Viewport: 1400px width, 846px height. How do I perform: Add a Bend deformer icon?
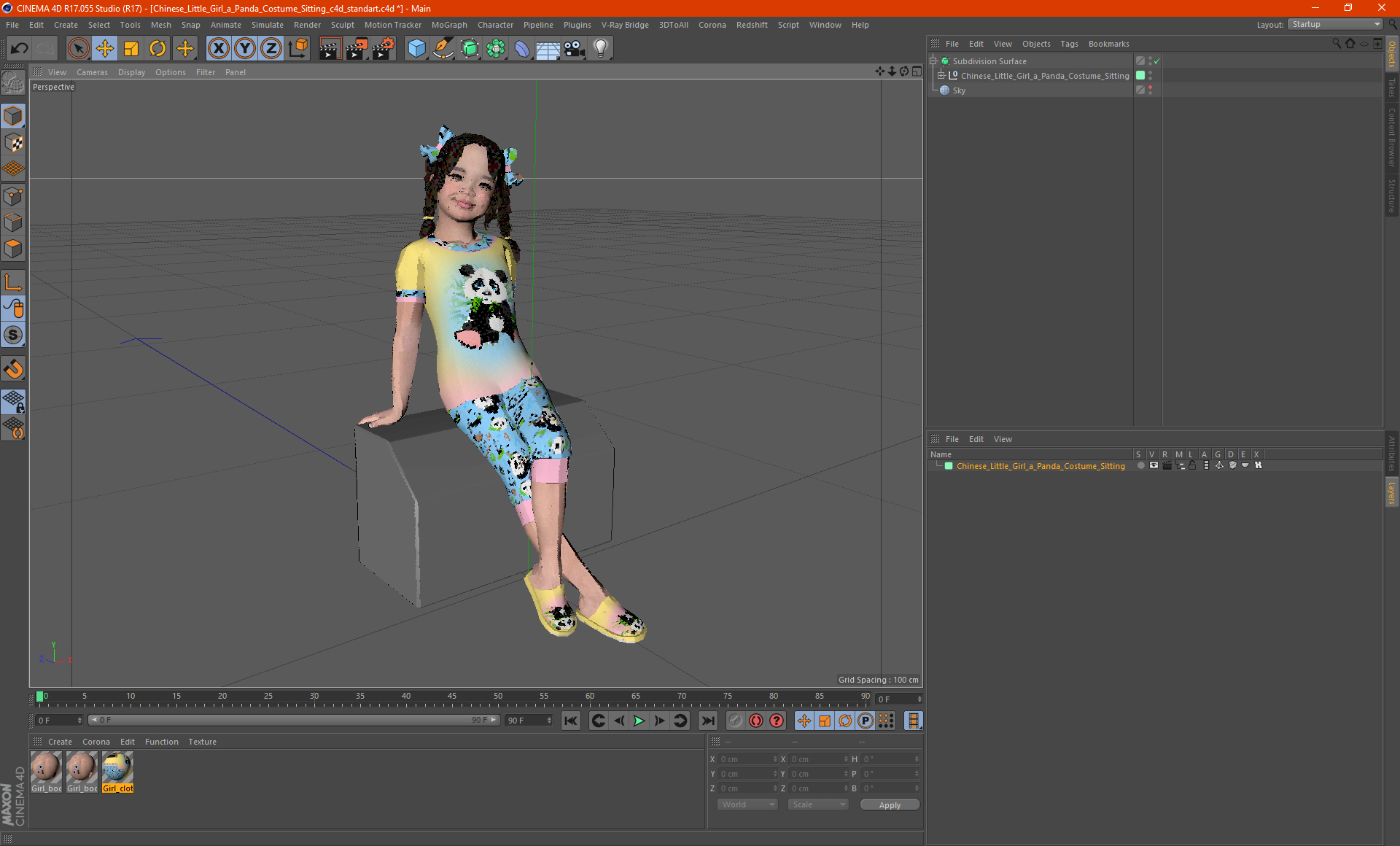(x=522, y=49)
